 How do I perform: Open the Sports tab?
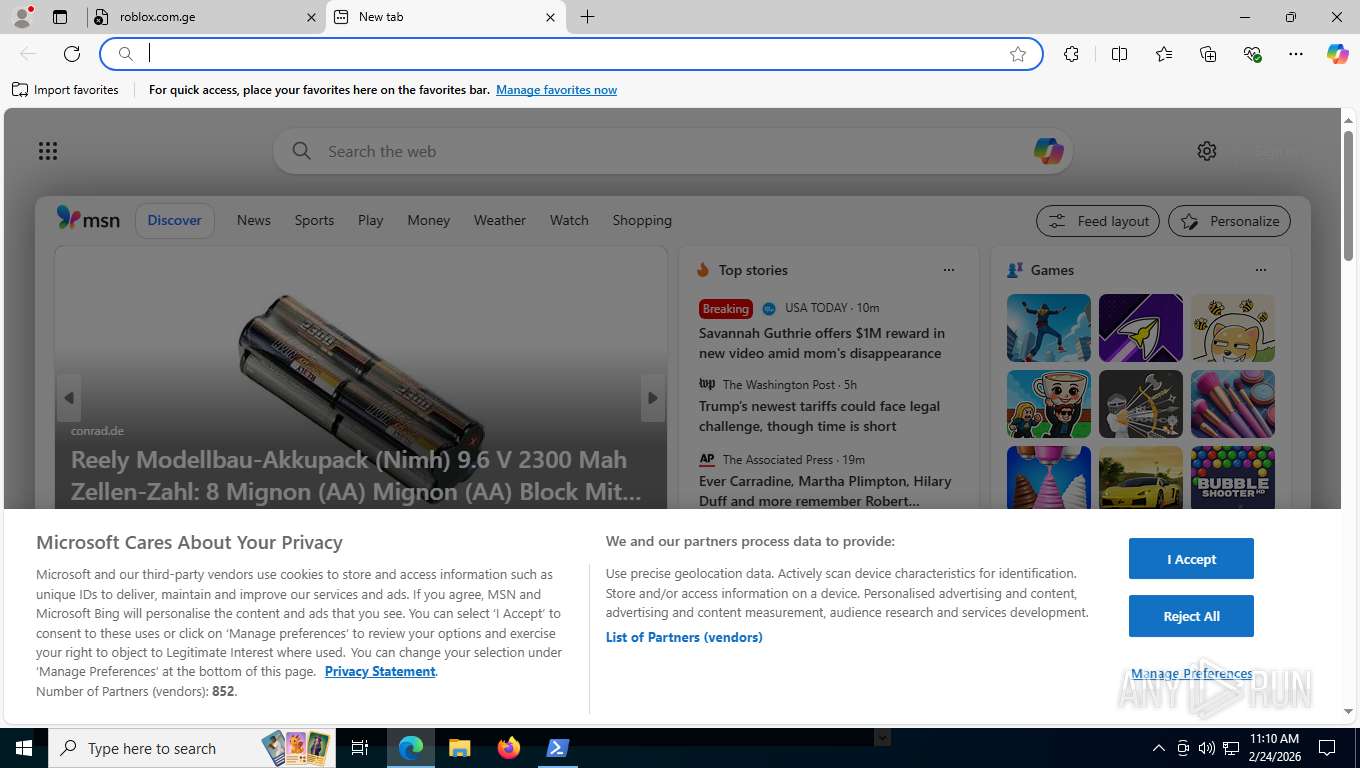(x=314, y=220)
